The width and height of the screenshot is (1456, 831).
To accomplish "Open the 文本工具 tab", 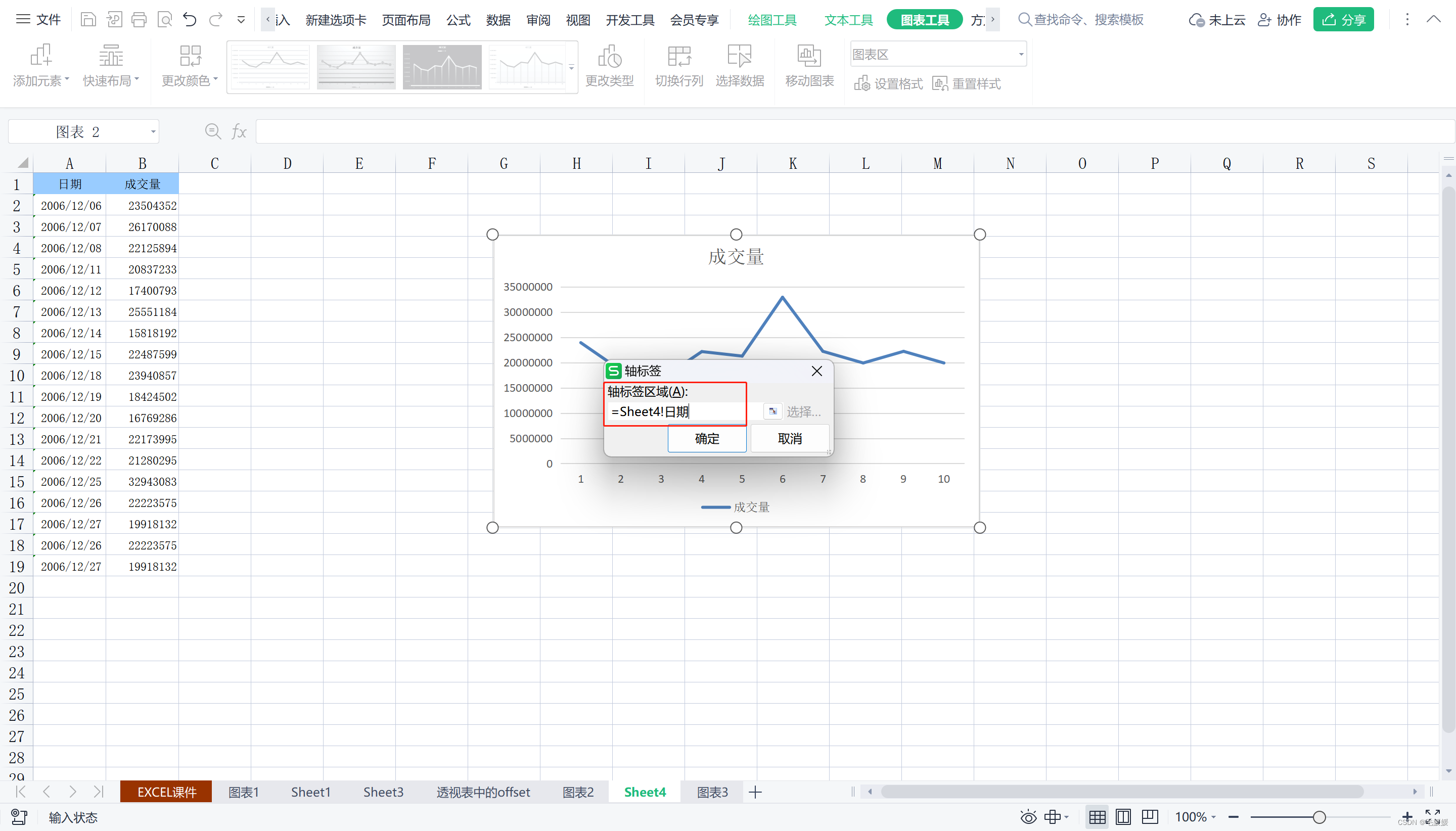I will click(849, 20).
